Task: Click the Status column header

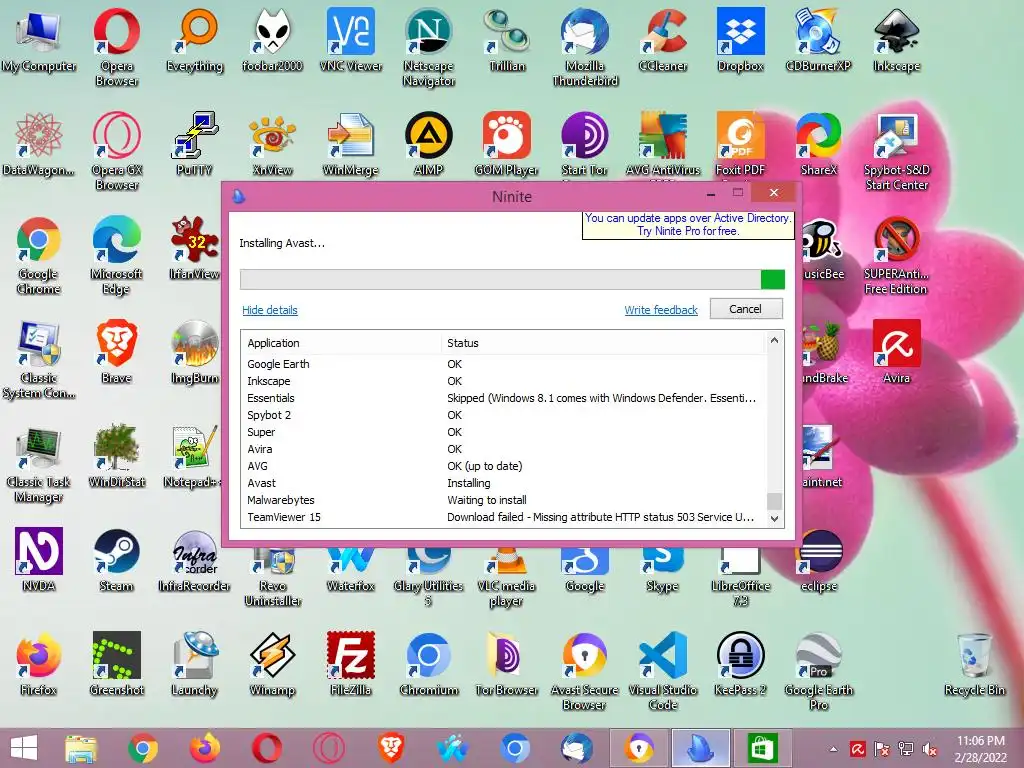Action: tap(603, 343)
